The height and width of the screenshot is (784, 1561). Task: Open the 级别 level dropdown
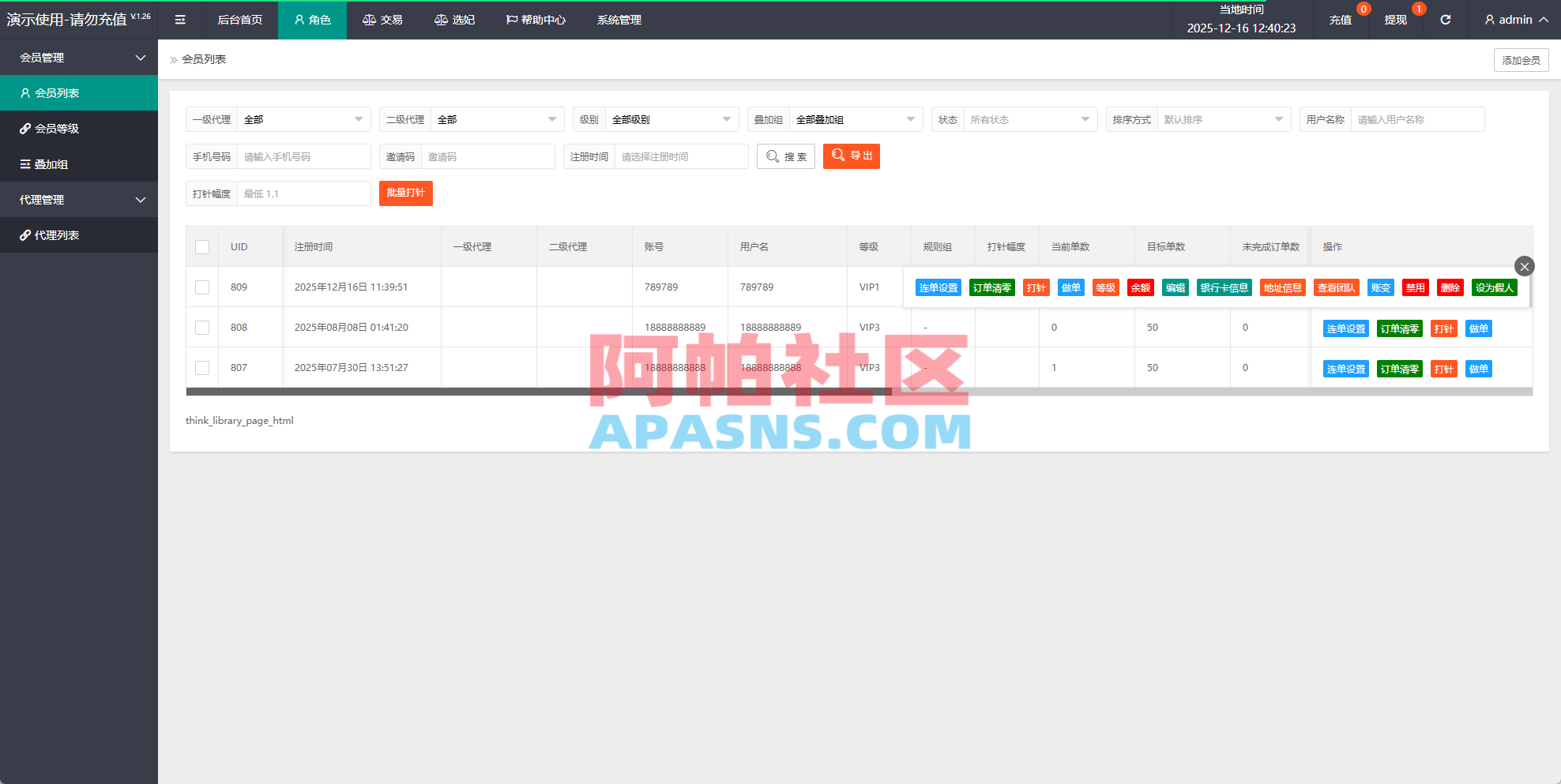[672, 119]
